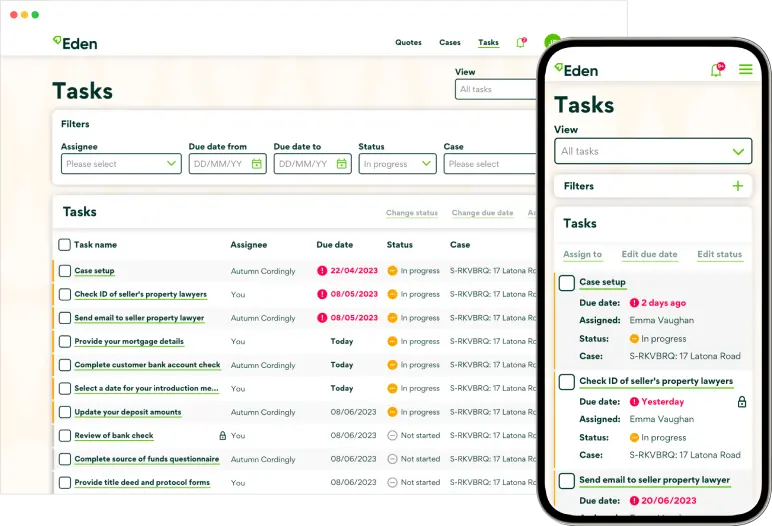Open Complete source of funds questionnaire task
Screen dimensions: 772x526
point(147,459)
